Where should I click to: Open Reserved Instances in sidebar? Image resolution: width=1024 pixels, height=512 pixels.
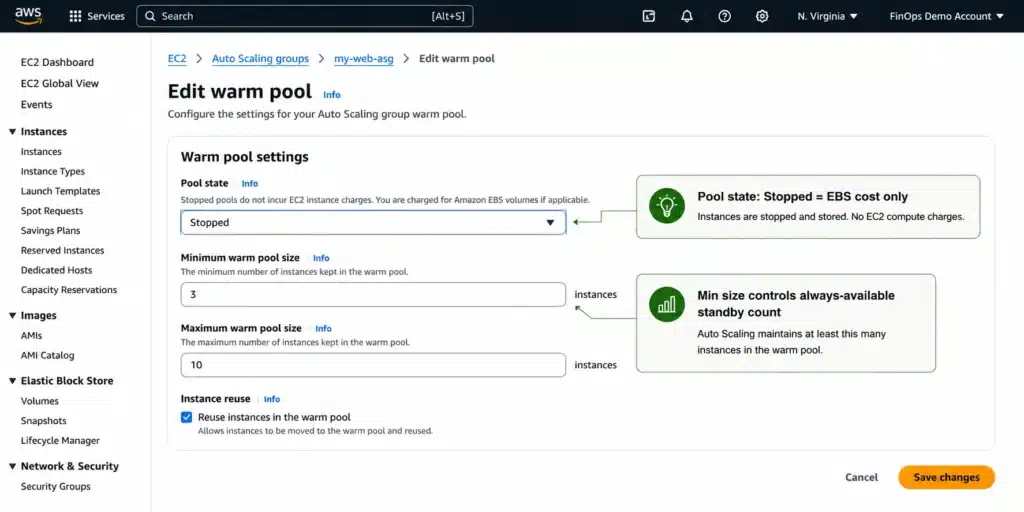pyautogui.click(x=63, y=250)
